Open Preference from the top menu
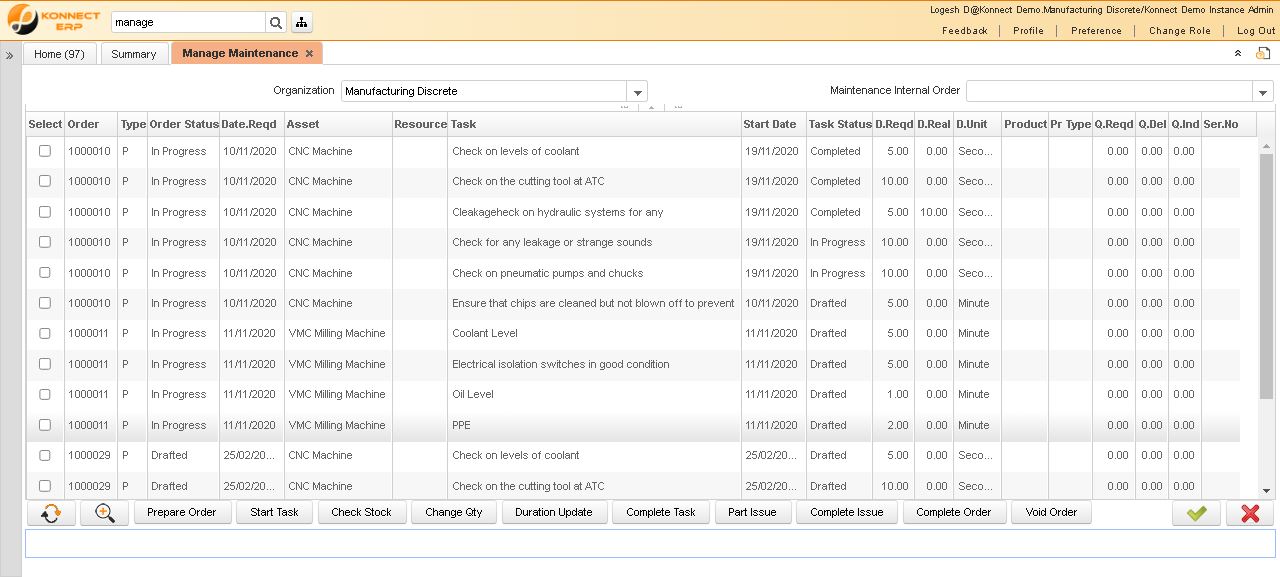 tap(1096, 31)
